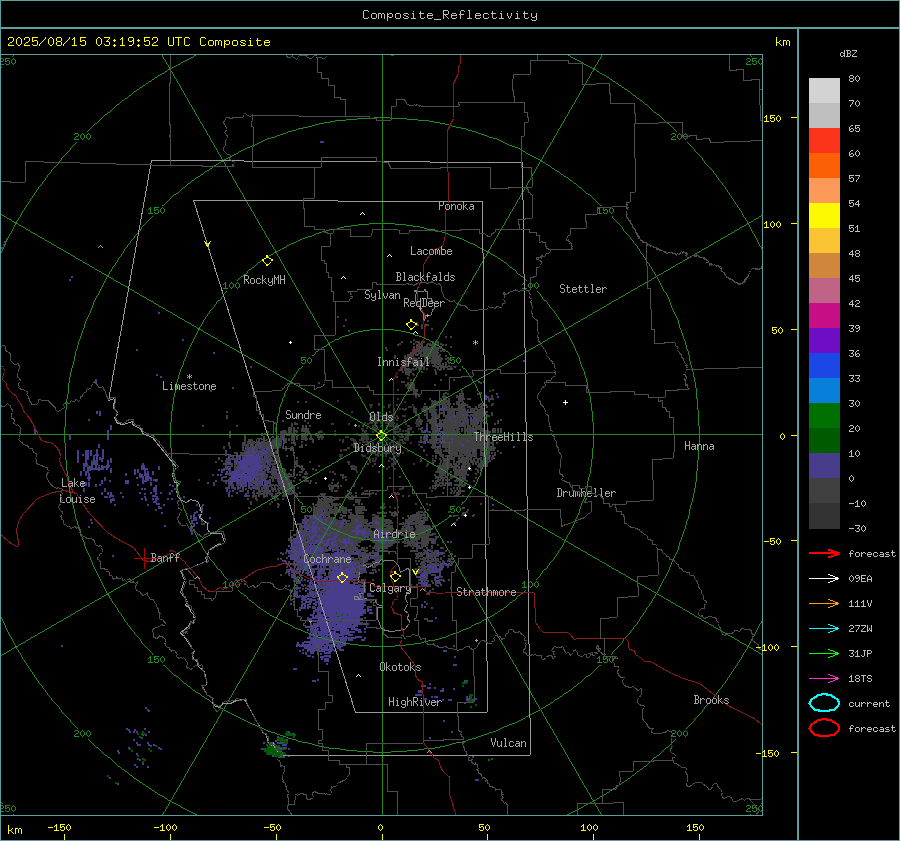Screen dimensions: 900x841
Task: Select the blue 33-36 dBZ swatch
Action: point(824,366)
